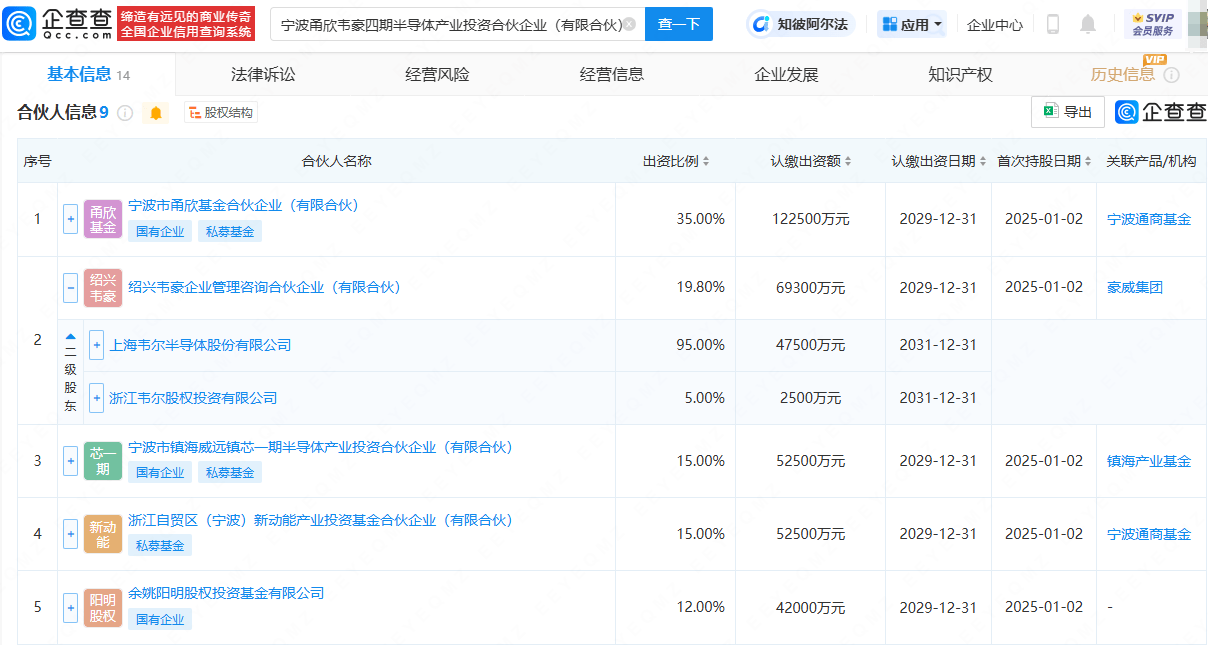Click 甬欣基金 purple logo badge
1208x645 pixels.
tap(103, 219)
